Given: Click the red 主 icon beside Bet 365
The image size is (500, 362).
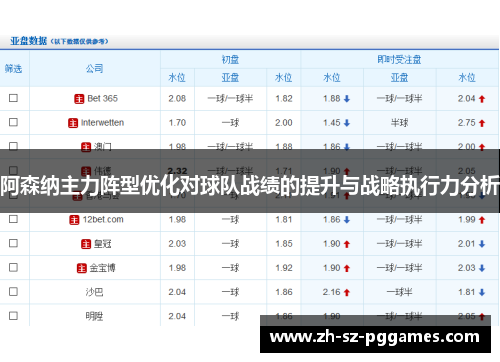Looking at the screenshot, I should click(79, 99).
